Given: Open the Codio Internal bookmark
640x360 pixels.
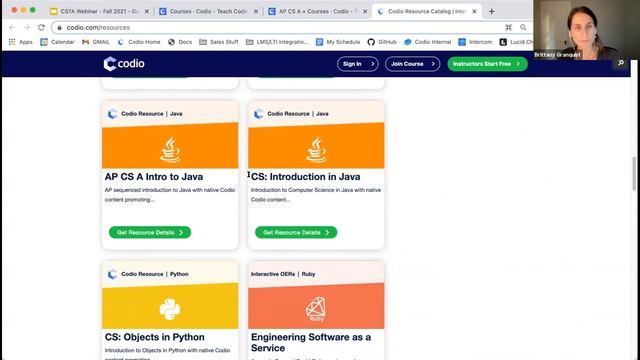Looking at the screenshot, I should tap(428, 42).
